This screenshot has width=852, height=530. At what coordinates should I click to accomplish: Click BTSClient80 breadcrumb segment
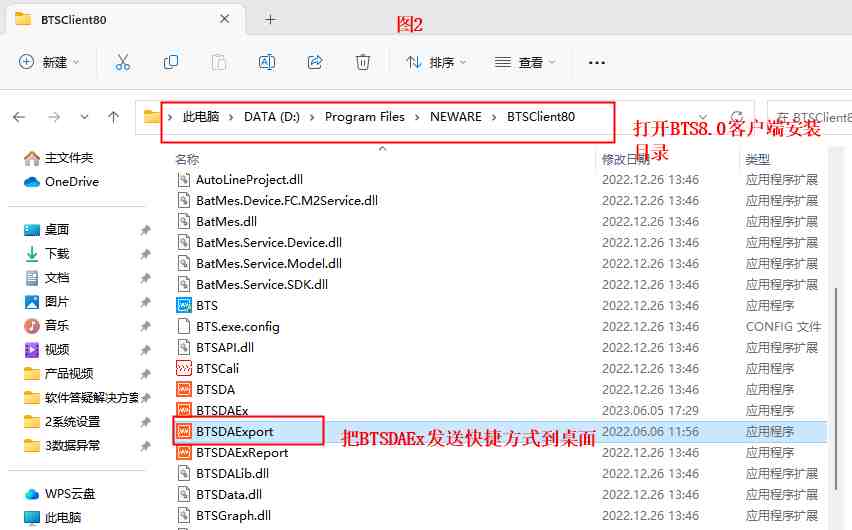pos(541,116)
